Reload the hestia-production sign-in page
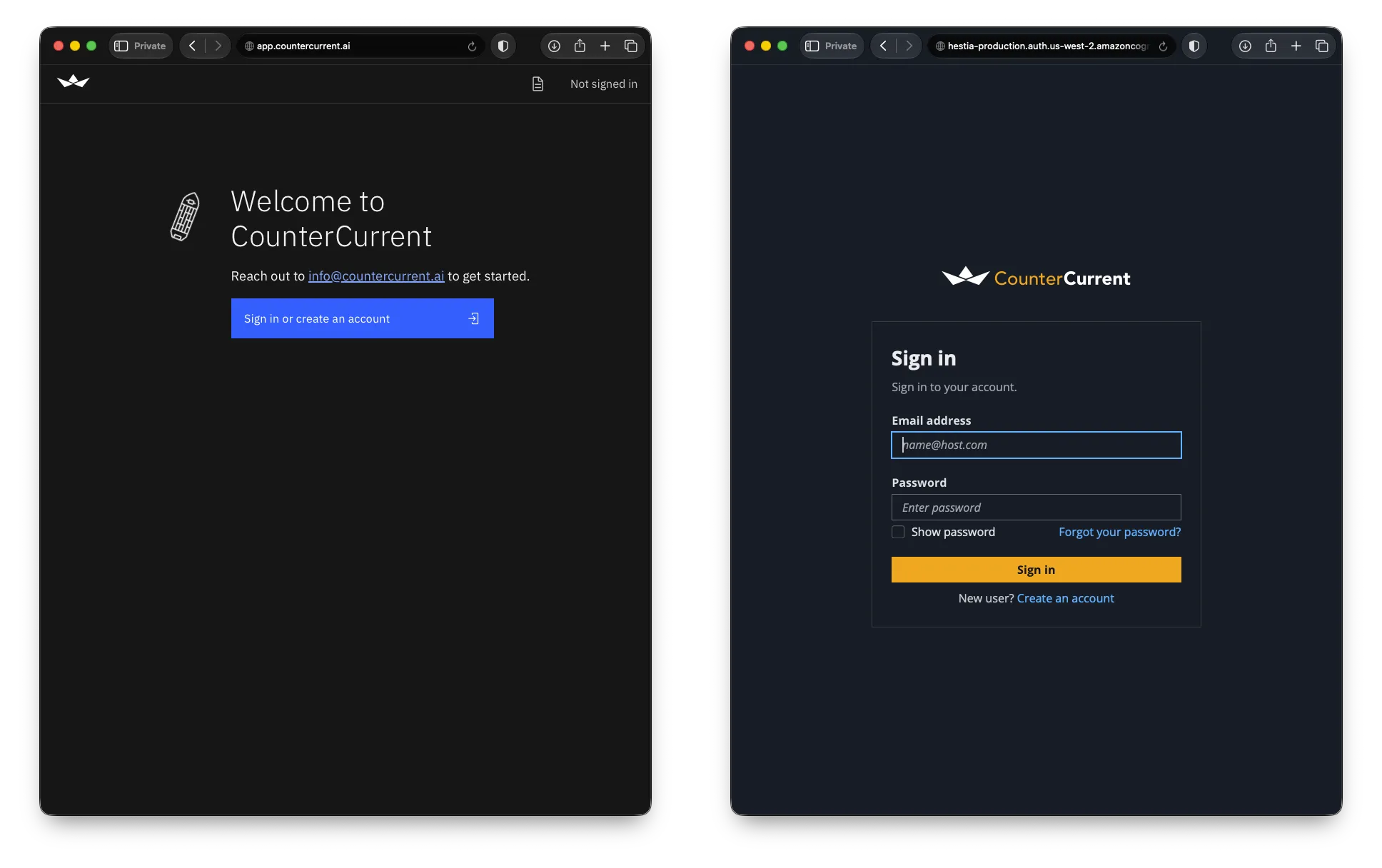Screen dimensions: 1382x868 [x=1163, y=46]
